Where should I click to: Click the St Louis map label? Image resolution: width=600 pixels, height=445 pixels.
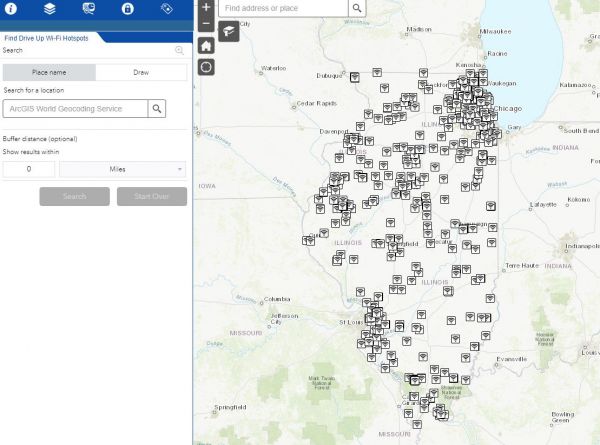pyautogui.click(x=351, y=323)
